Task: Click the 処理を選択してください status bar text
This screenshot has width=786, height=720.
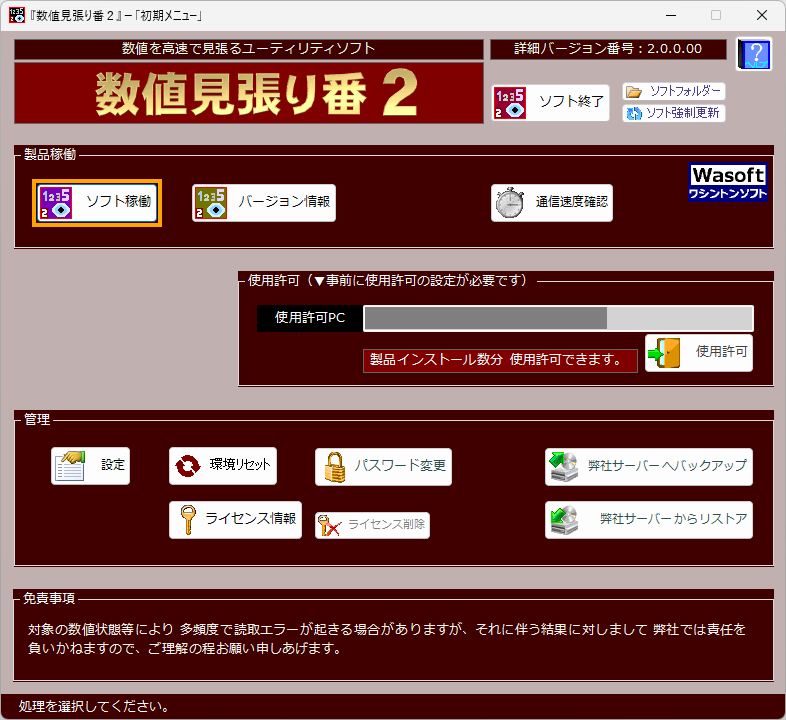Action: coord(94,706)
